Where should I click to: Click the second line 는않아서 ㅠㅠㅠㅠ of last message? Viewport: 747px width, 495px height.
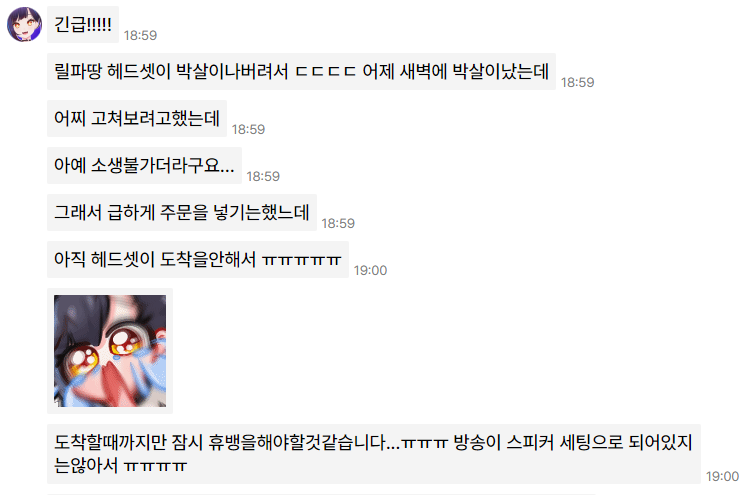121,465
